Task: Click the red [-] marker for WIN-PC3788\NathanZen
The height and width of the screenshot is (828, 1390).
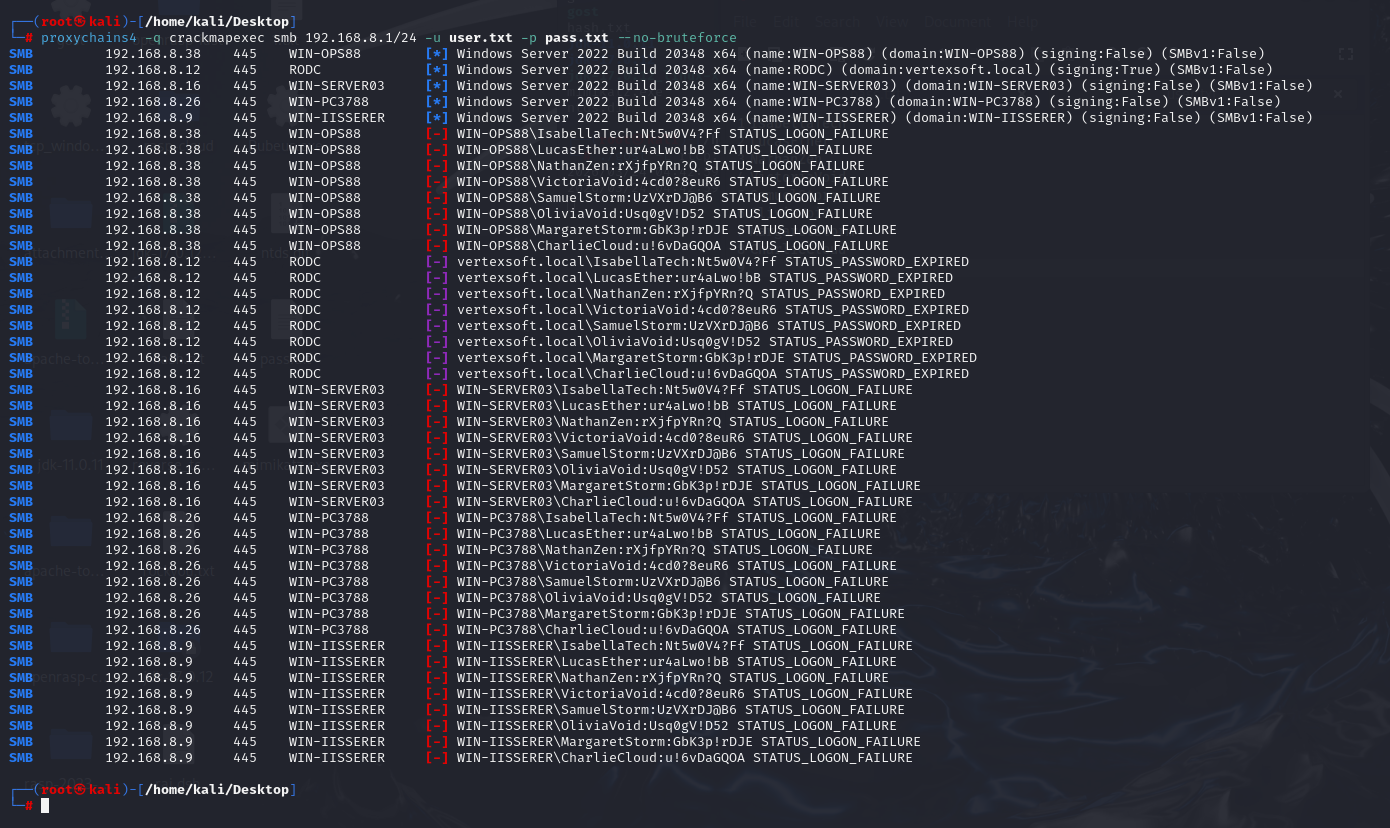Action: 436,550
